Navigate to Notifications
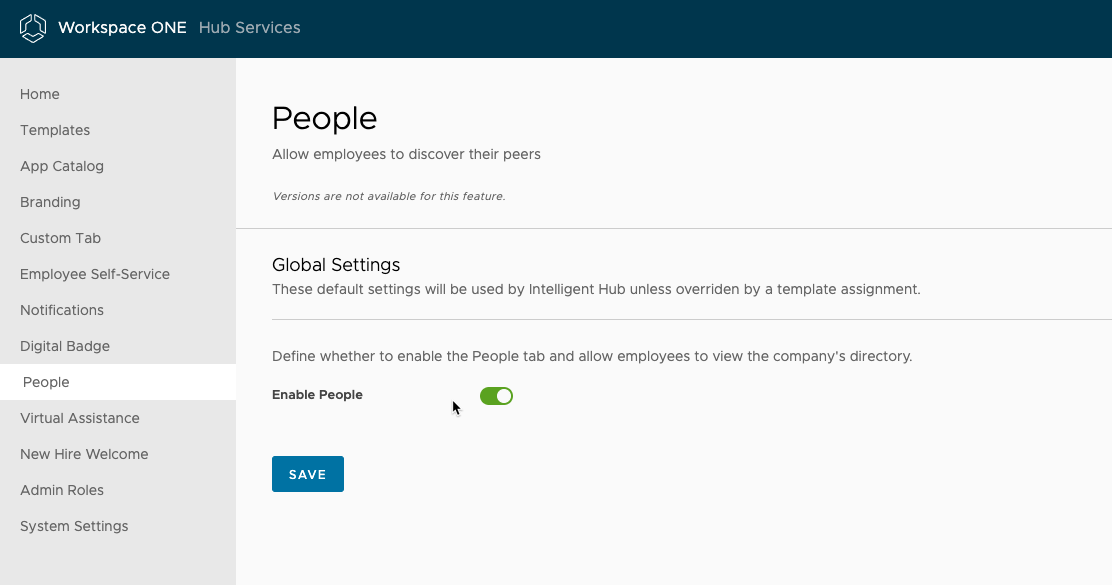1112x585 pixels. [62, 310]
